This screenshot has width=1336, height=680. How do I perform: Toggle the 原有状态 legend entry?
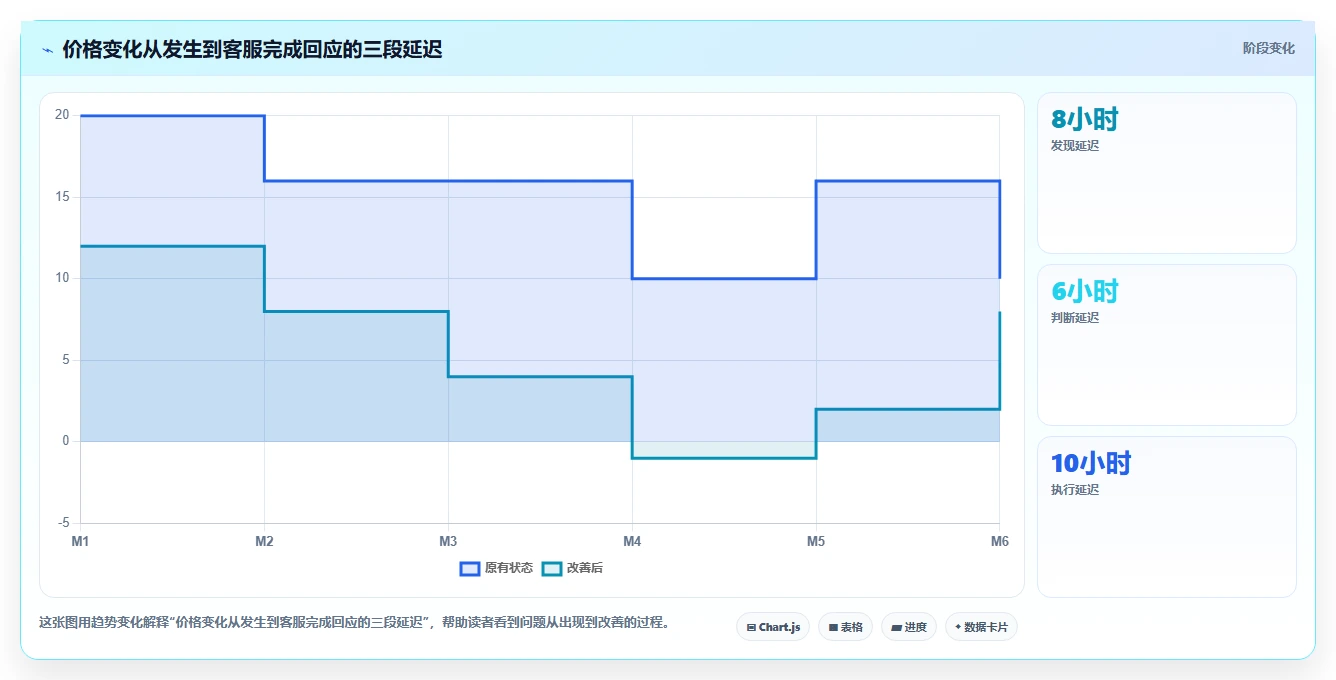496,568
